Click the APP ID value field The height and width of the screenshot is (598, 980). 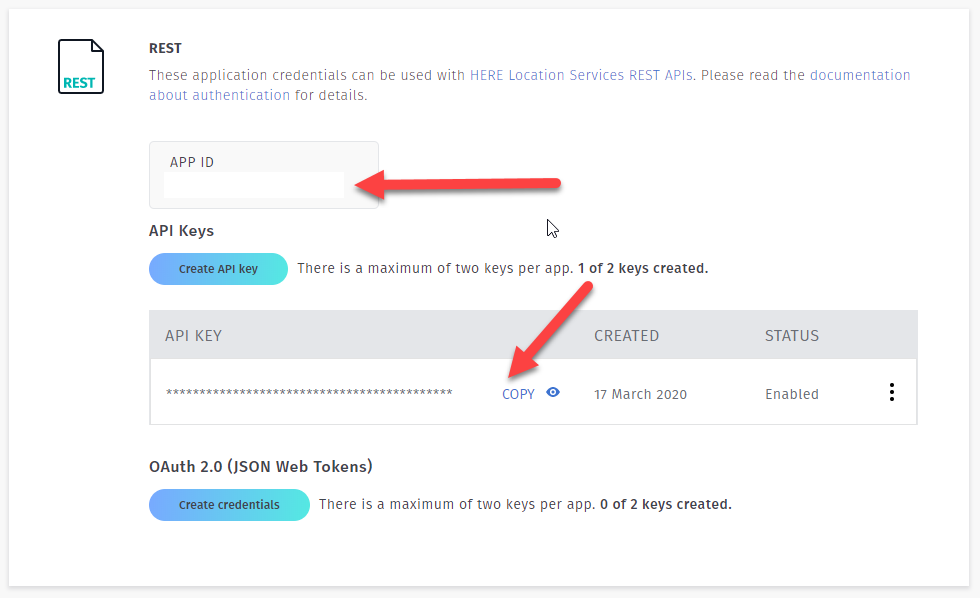(x=254, y=185)
